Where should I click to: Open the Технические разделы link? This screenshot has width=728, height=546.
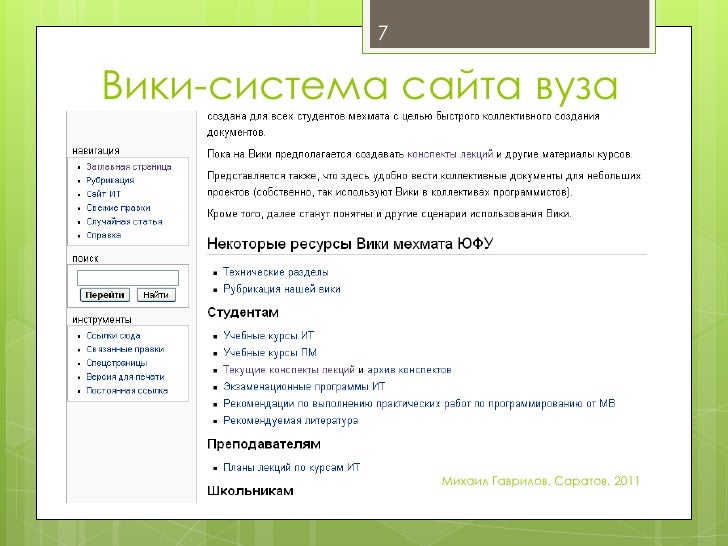coord(276,272)
